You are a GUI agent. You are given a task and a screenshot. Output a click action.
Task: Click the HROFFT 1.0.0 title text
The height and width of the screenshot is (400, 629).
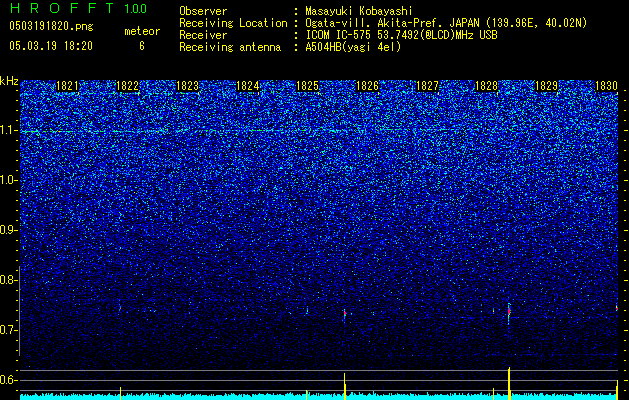(78, 8)
